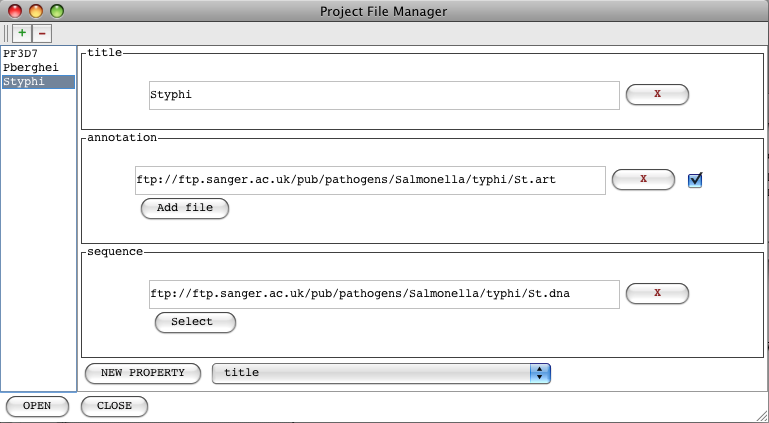Screen dimensions: 769x423
Task: Click the Add file button
Action: (x=185, y=208)
